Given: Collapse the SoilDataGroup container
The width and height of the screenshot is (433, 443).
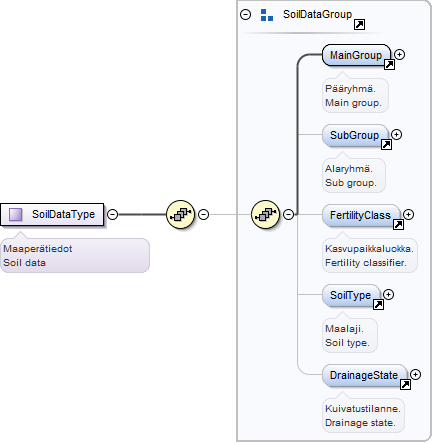Looking at the screenshot, I should (x=246, y=15).
